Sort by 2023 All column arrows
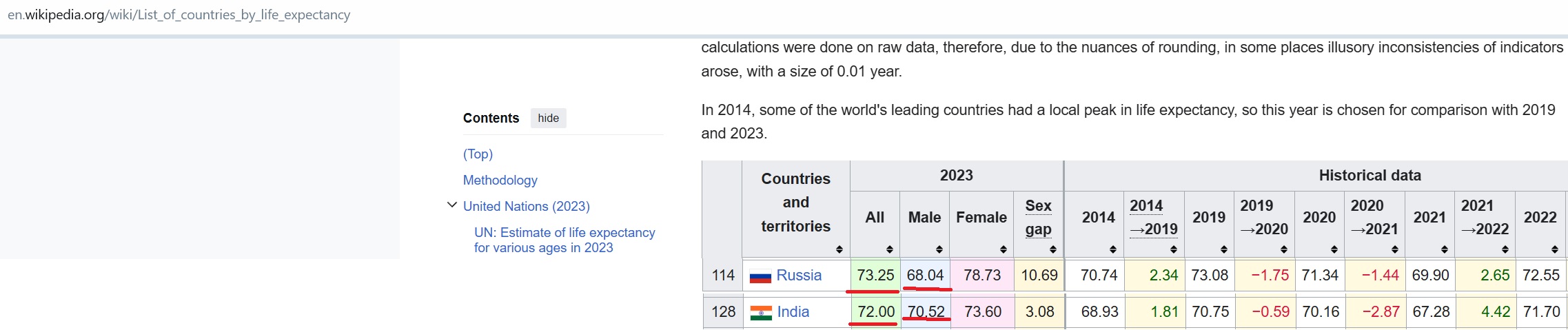The width and height of the screenshot is (1568, 330). 890,249
